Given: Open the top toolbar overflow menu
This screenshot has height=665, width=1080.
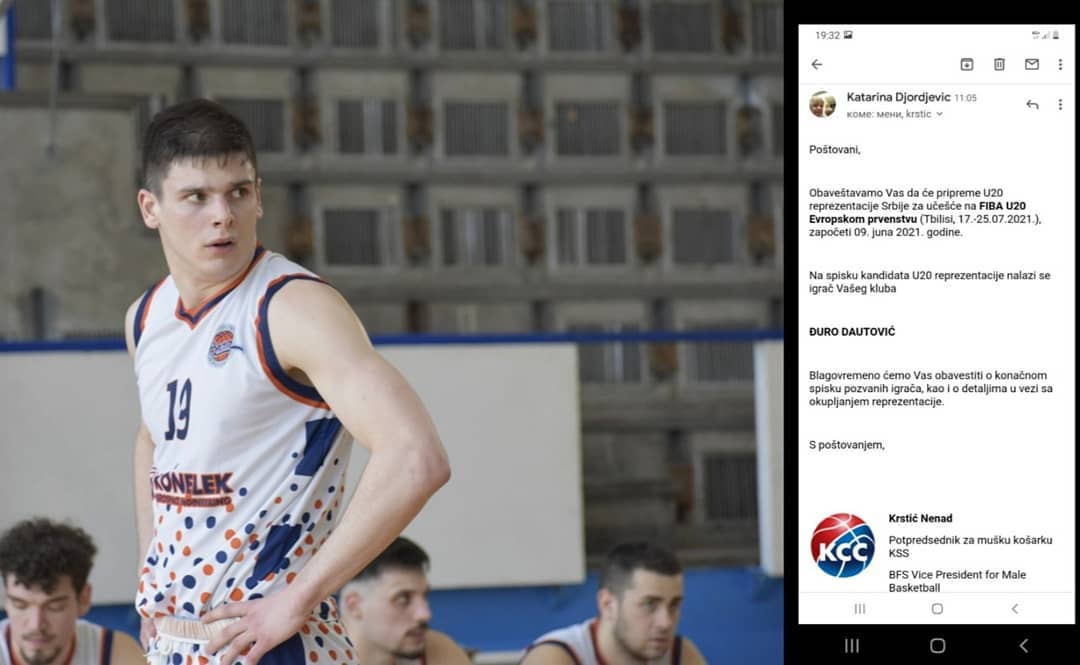Looking at the screenshot, I should click(x=1060, y=64).
